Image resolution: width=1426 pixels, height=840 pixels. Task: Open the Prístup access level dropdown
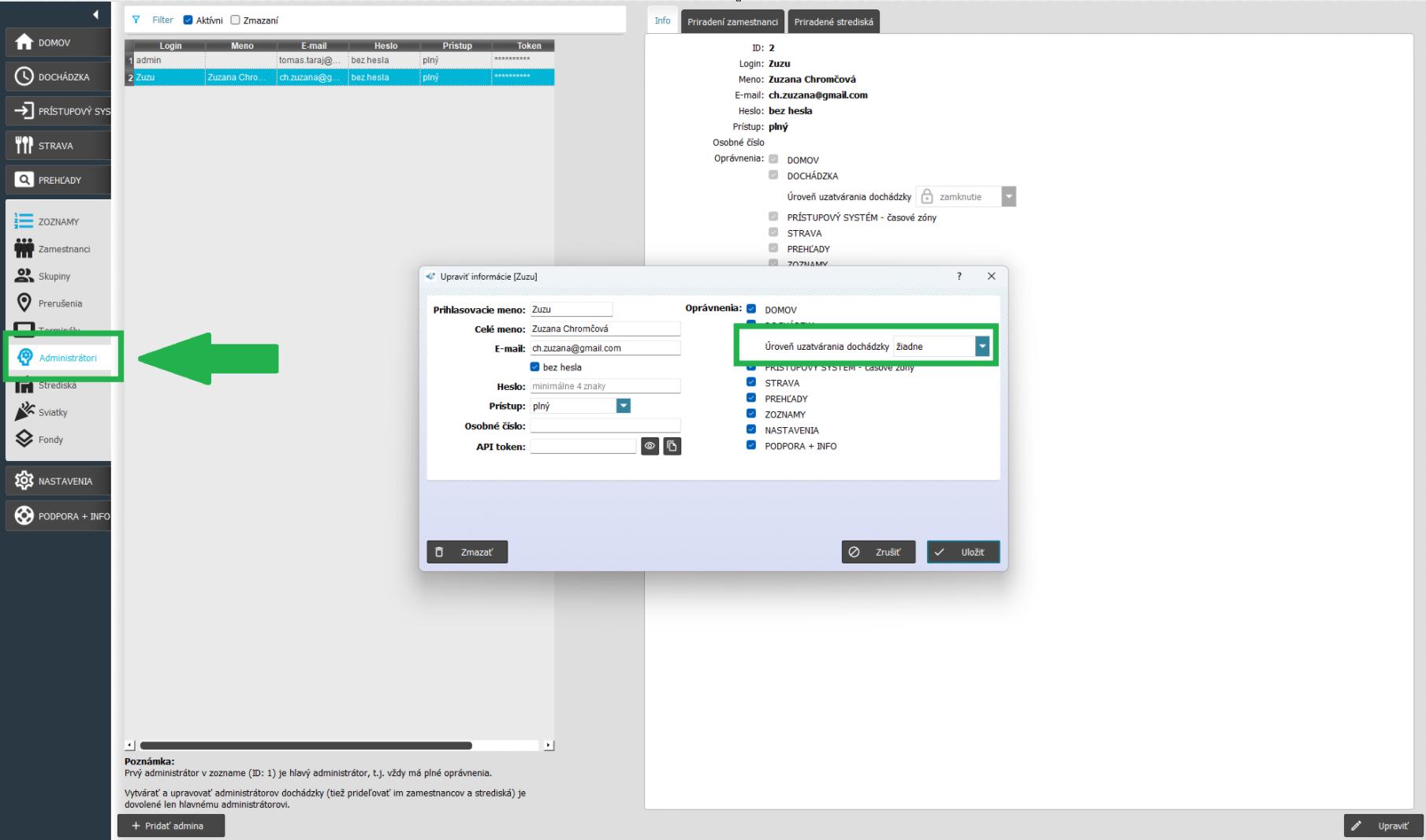click(x=623, y=406)
